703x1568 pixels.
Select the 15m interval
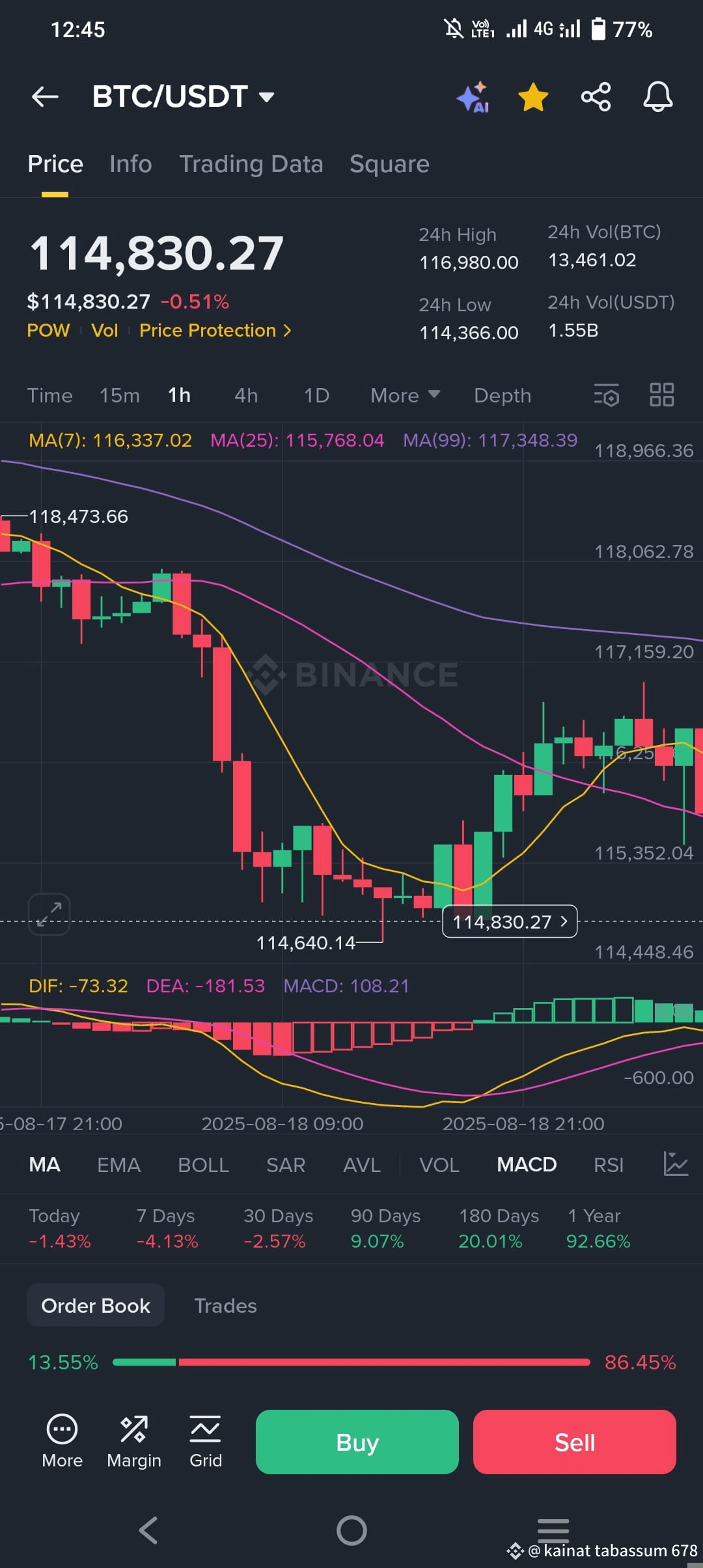click(120, 395)
